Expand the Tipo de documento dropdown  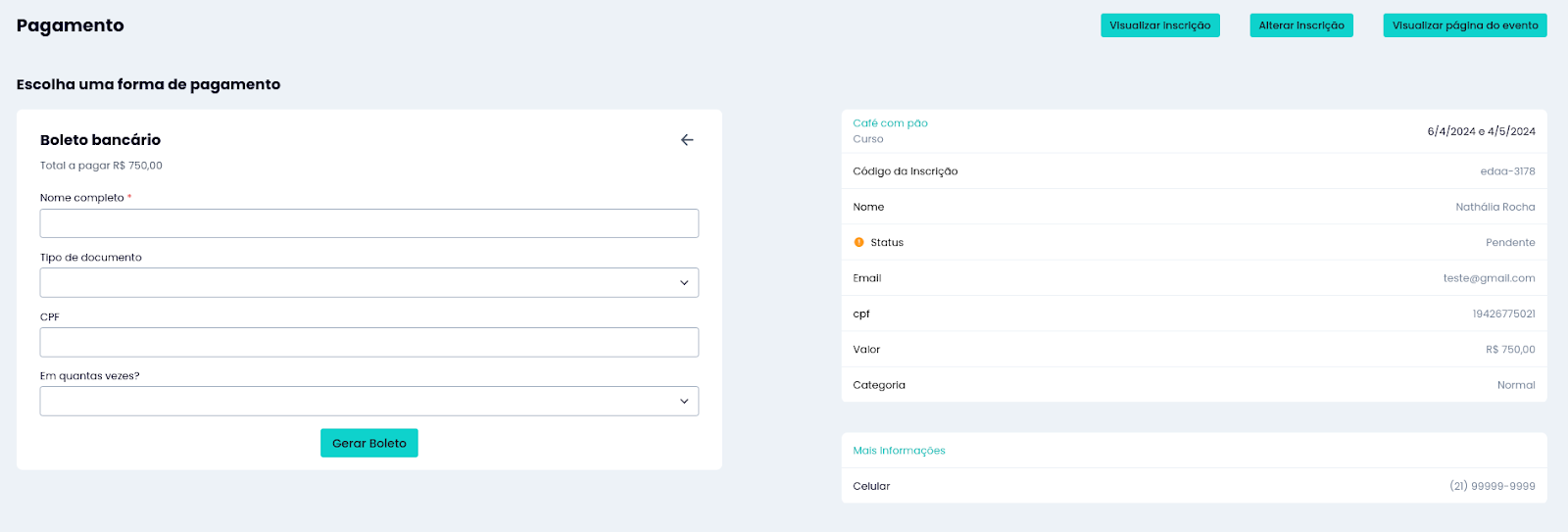(369, 282)
